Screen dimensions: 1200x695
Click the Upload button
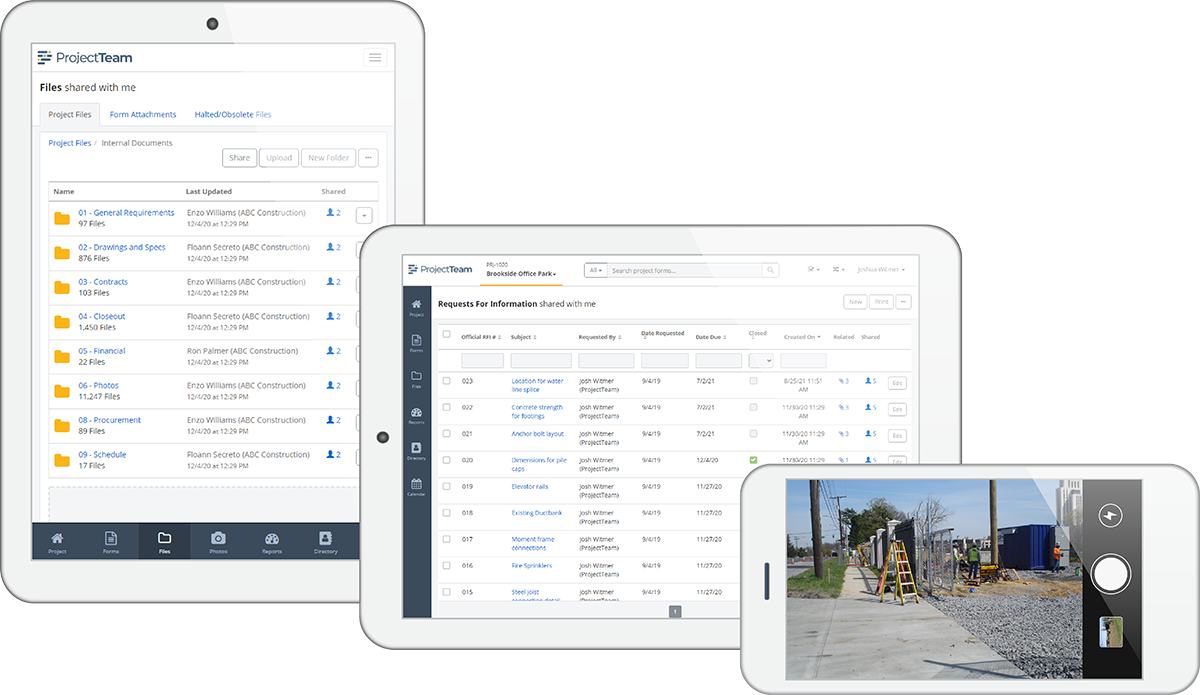[278, 157]
